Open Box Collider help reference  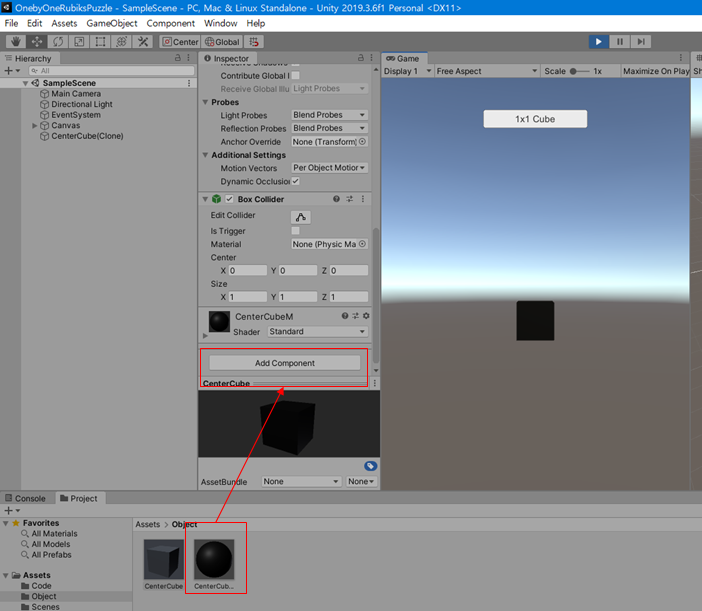pyautogui.click(x=336, y=199)
